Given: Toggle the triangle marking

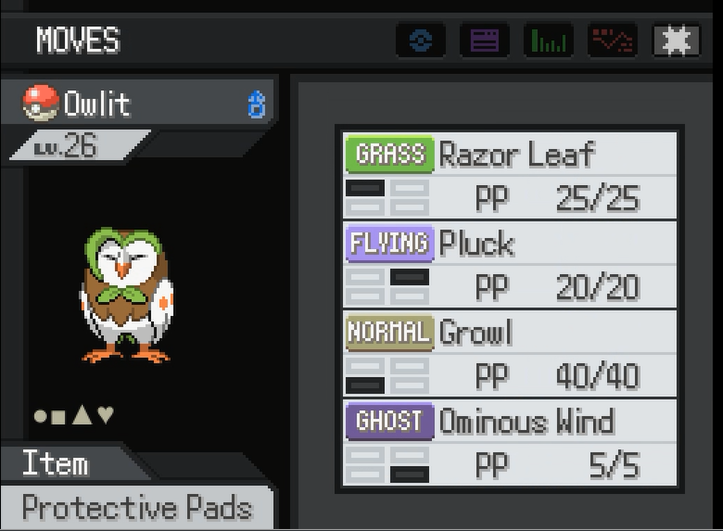Looking at the screenshot, I should tap(83, 414).
